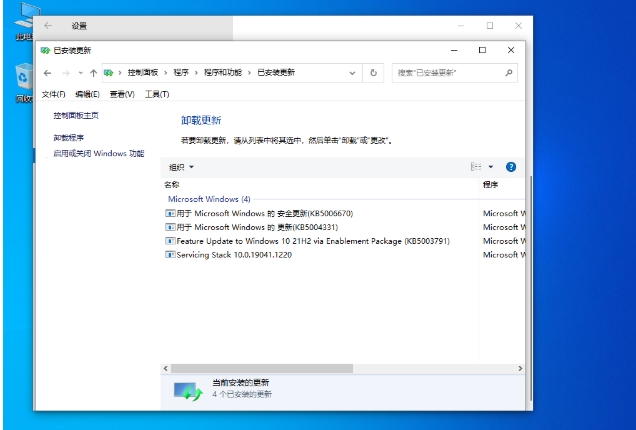Click the up-one-level arrow
Image resolution: width=636 pixels, height=430 pixels.
point(93,73)
